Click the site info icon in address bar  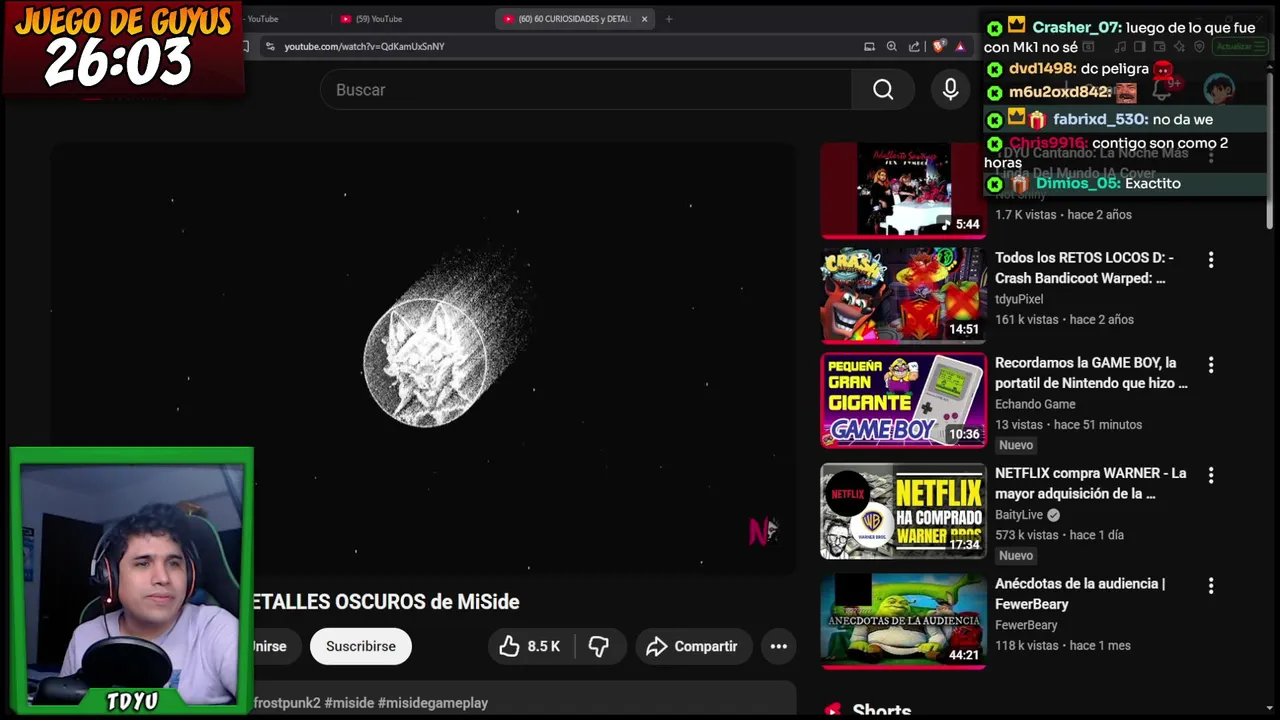tap(270, 46)
